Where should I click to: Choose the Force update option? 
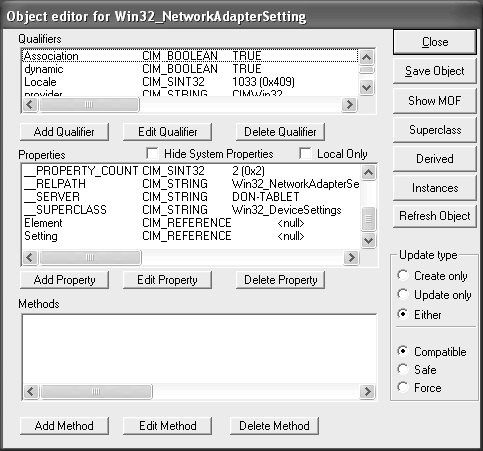coord(403,387)
